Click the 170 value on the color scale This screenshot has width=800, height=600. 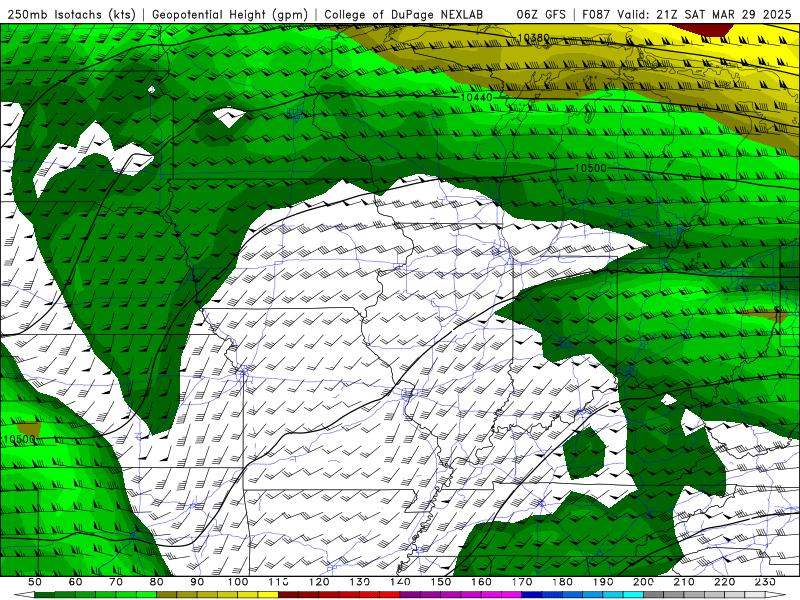click(x=522, y=582)
